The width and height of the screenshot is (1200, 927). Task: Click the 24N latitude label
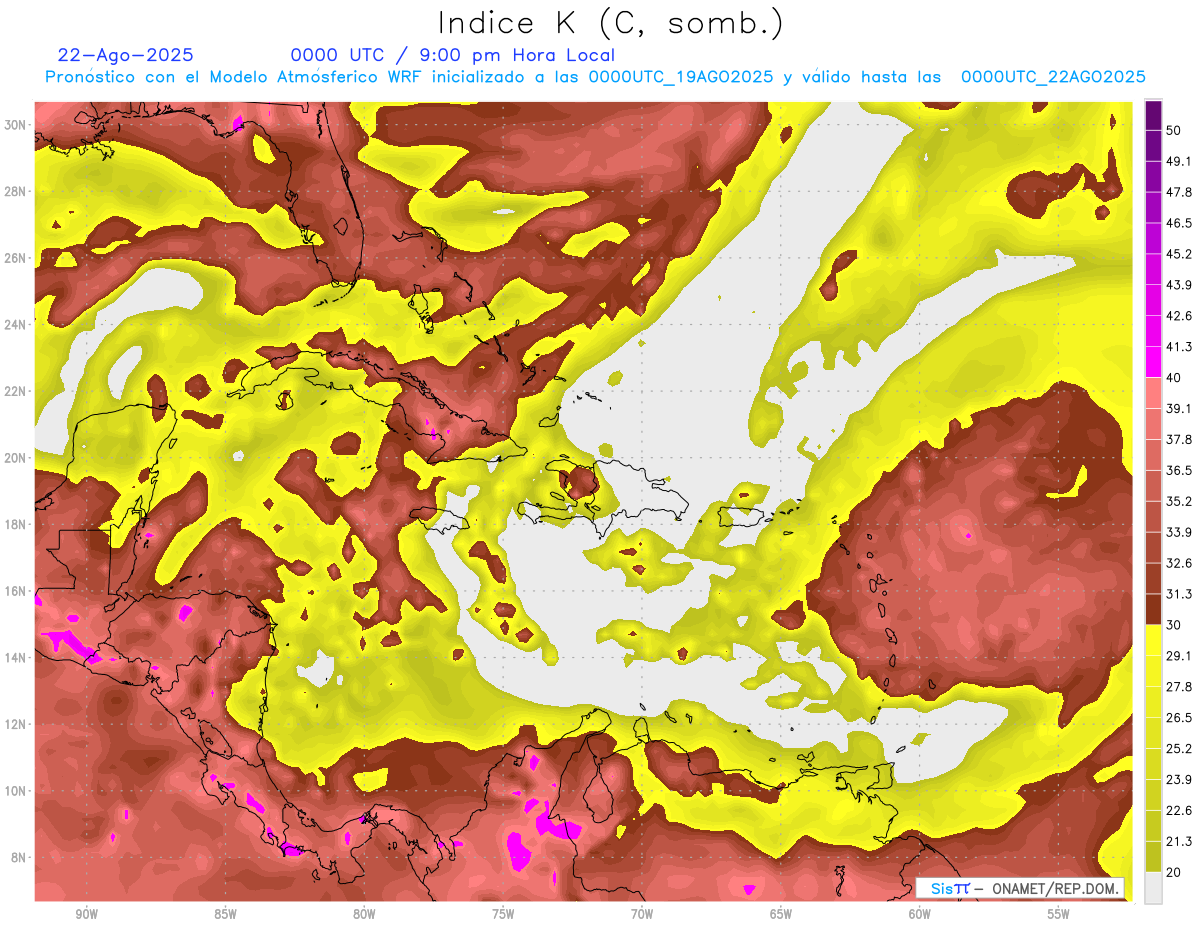17,325
